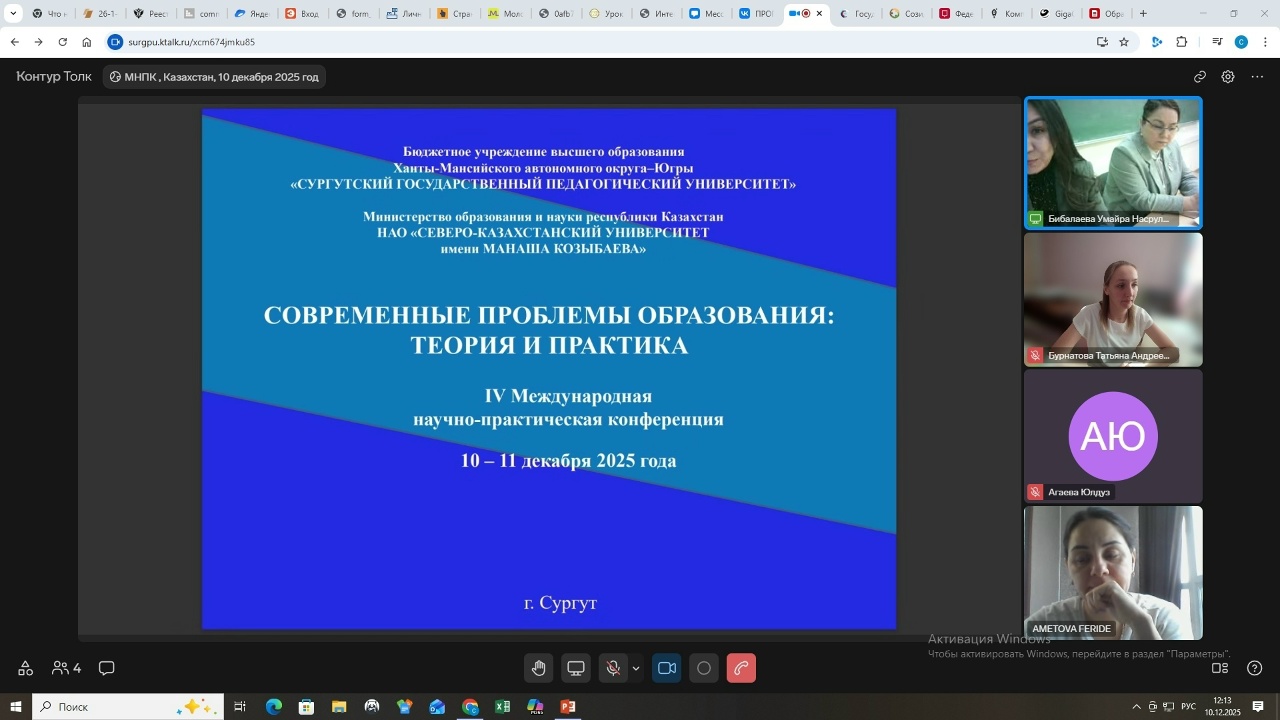1280x720 pixels.
Task: Switch to the Стра browser tab
Action: click(455, 13)
